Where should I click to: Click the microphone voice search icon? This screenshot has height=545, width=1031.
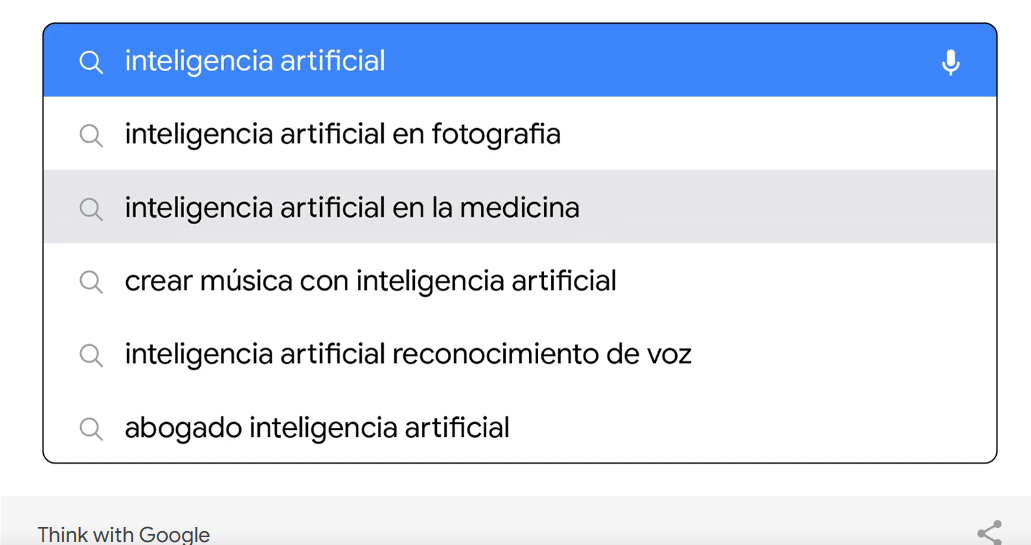point(950,62)
